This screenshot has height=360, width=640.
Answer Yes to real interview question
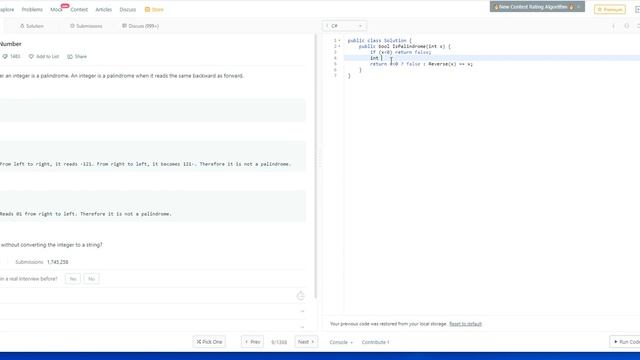tap(73, 279)
